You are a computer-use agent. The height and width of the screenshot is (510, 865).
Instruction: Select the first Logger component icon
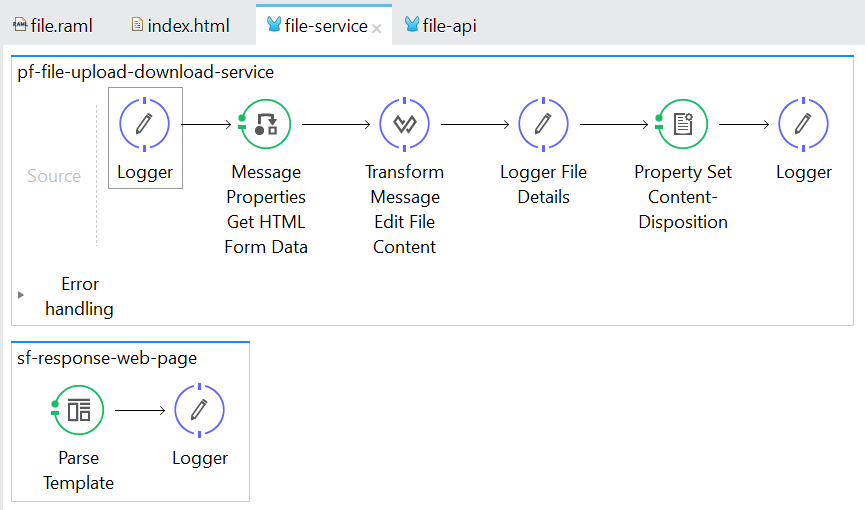145,124
